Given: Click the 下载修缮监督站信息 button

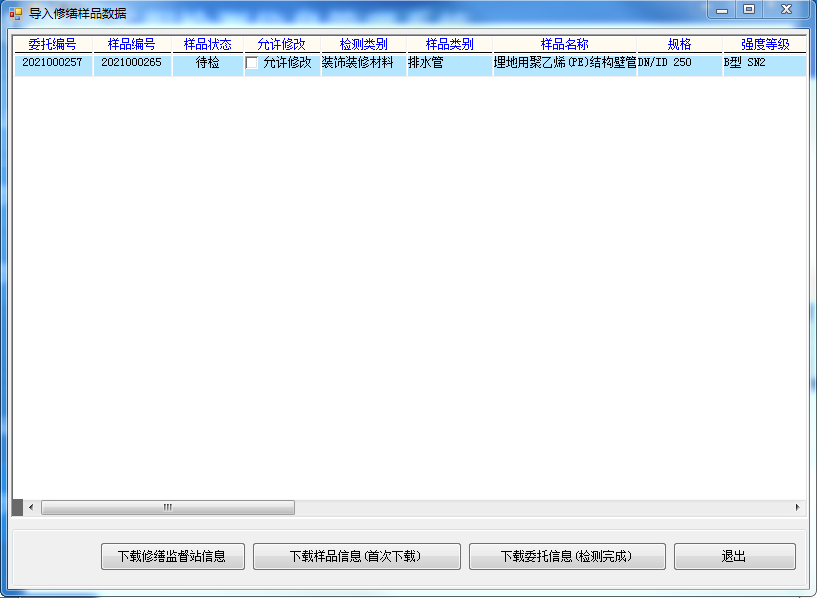Looking at the screenshot, I should (172, 557).
